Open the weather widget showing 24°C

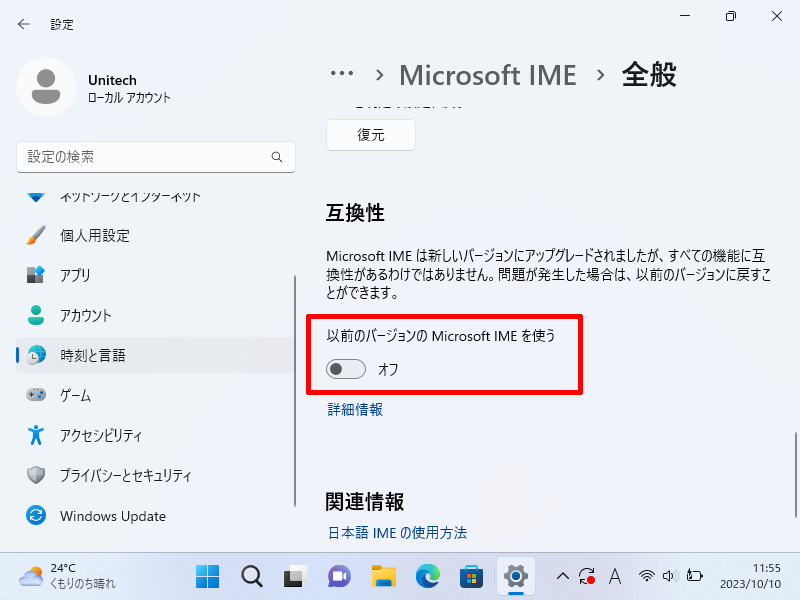[x=68, y=577]
